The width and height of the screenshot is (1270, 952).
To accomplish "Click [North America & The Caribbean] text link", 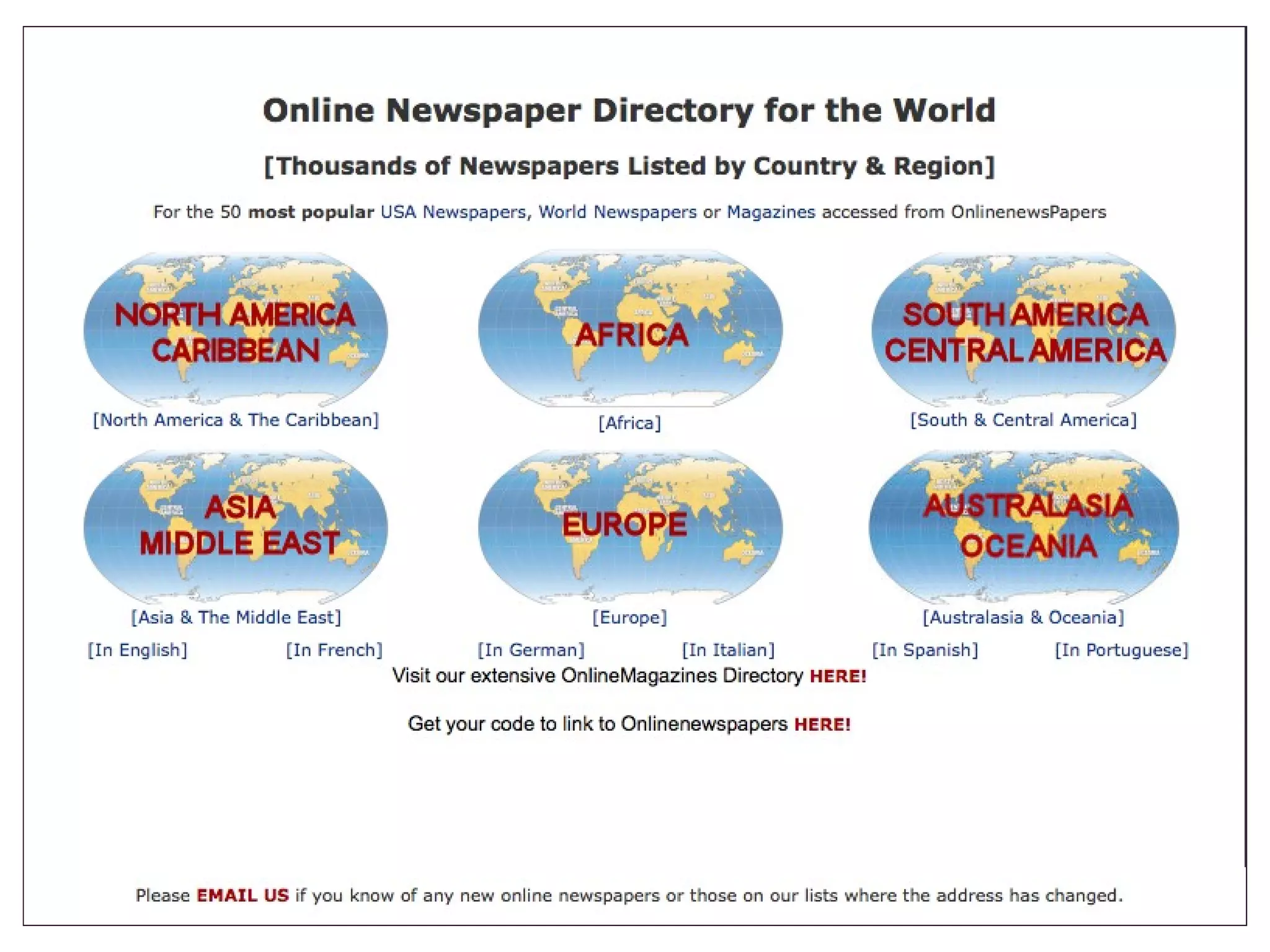I will (236, 420).
